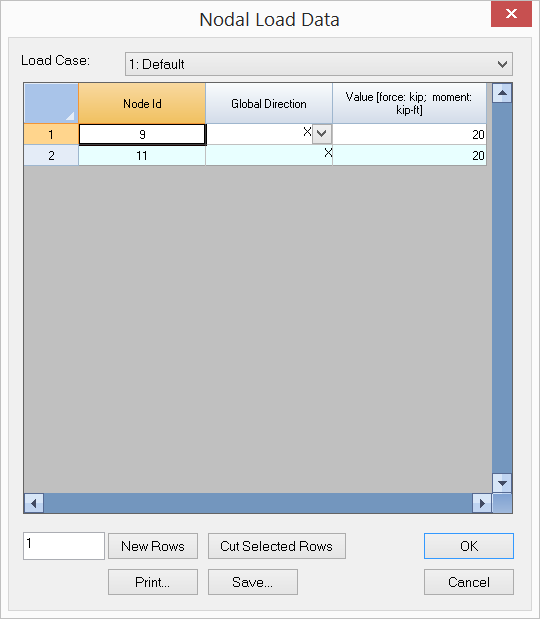Viewport: 540px width, 619px height.
Task: Select the Global Direction cell in row 2
Action: pyautogui.click(x=269, y=155)
